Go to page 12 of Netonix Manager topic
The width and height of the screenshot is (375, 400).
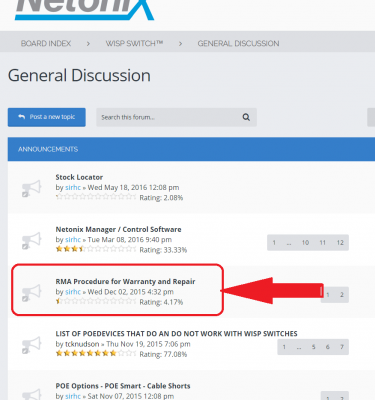click(340, 243)
